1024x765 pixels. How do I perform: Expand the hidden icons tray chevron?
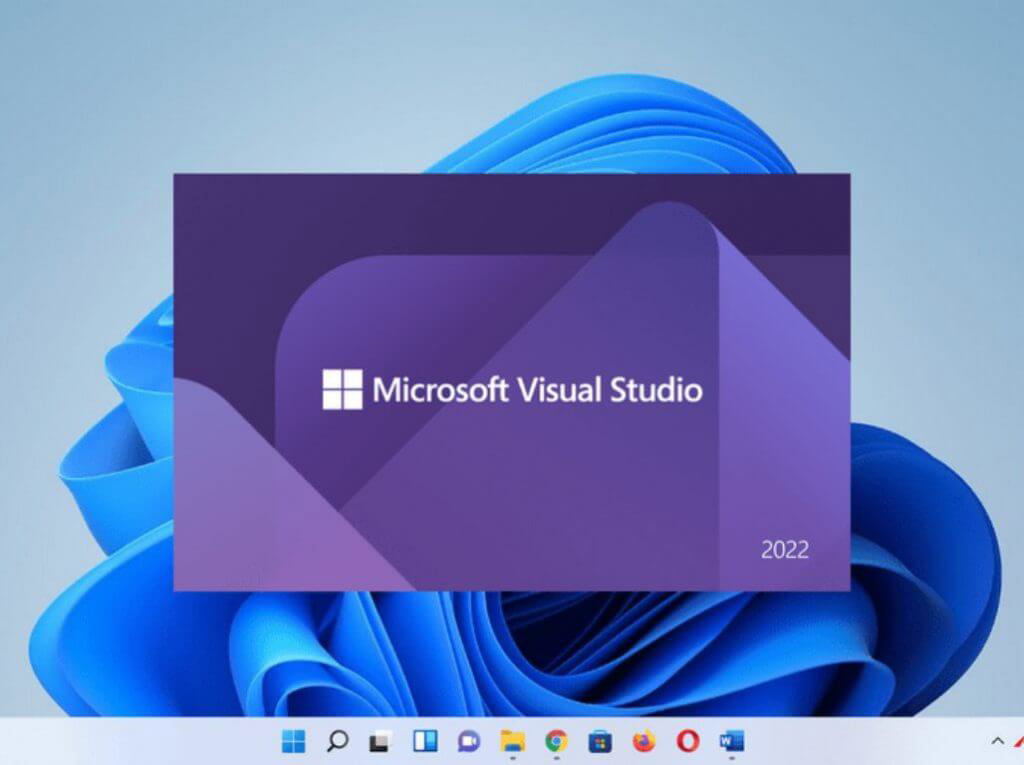coord(997,742)
